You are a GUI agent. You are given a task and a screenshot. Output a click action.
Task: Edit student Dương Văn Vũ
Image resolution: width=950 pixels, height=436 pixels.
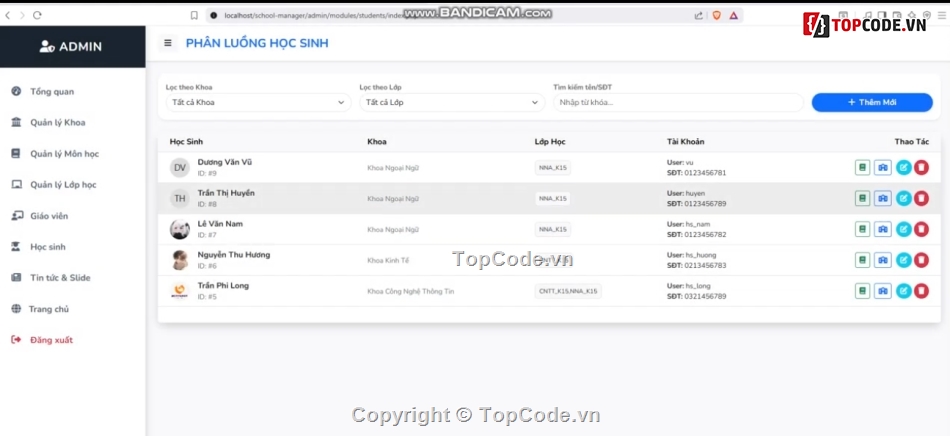903,168
